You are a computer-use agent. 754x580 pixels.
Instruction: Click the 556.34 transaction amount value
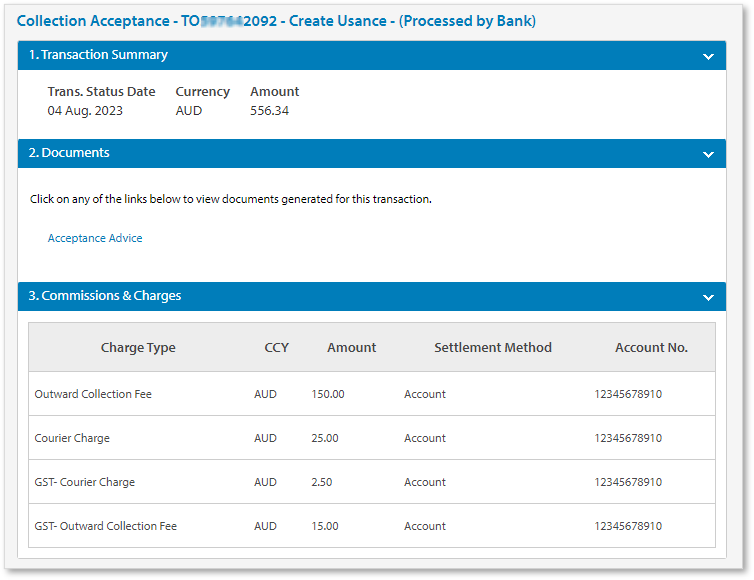(x=269, y=111)
